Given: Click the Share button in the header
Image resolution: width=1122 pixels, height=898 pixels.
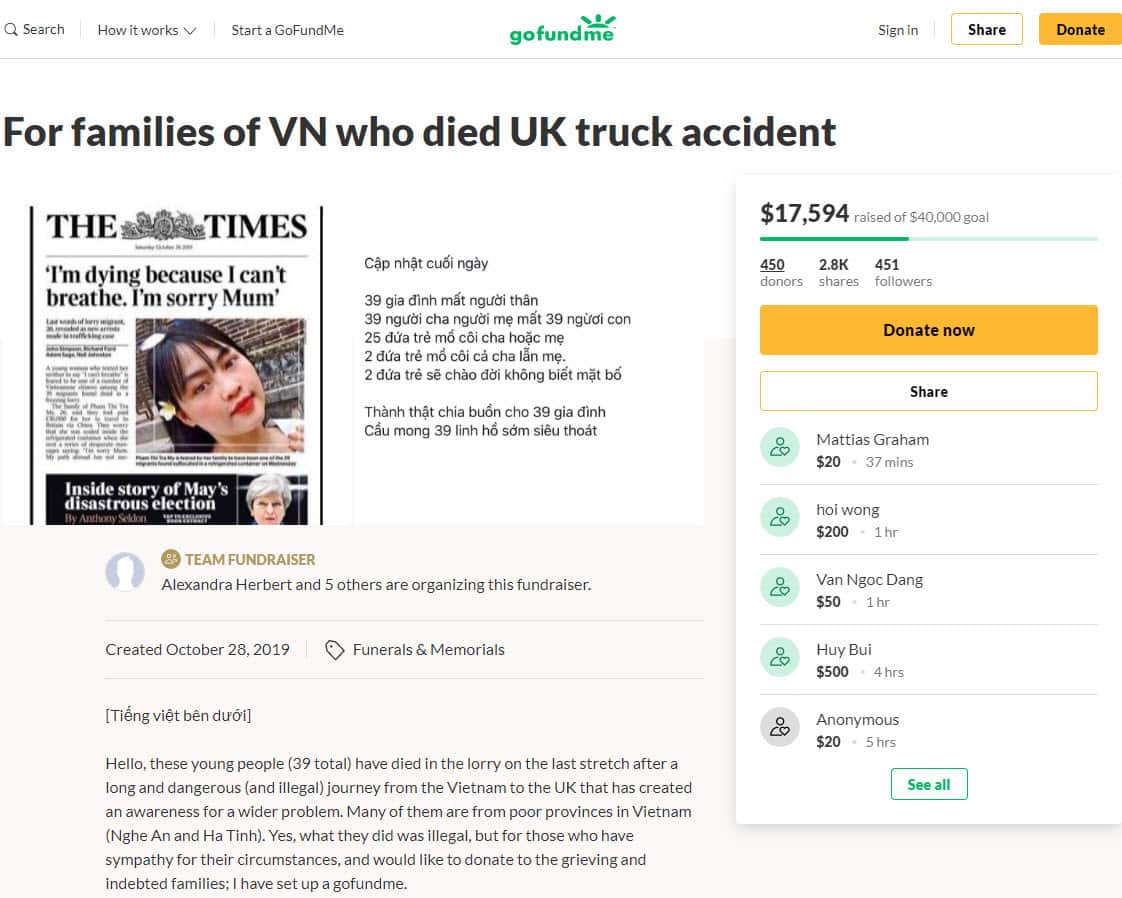Looking at the screenshot, I should click(x=986, y=29).
